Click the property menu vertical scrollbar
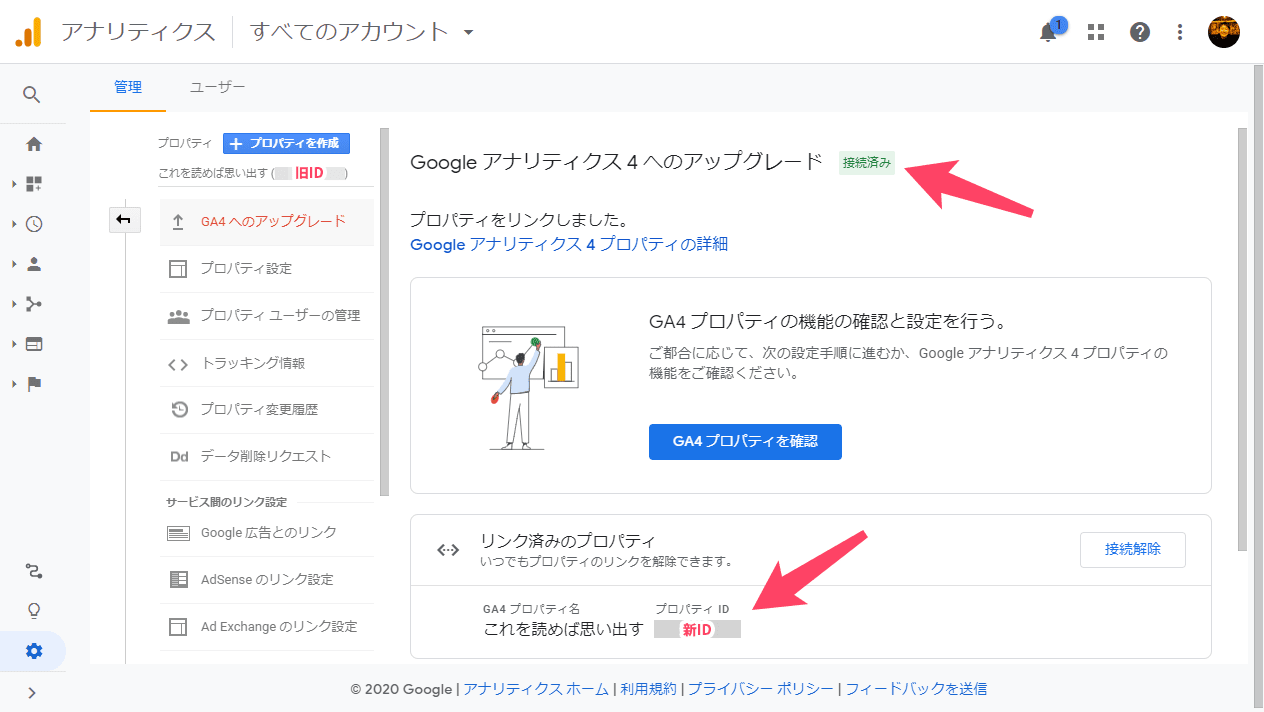1264x712 pixels. (x=384, y=311)
